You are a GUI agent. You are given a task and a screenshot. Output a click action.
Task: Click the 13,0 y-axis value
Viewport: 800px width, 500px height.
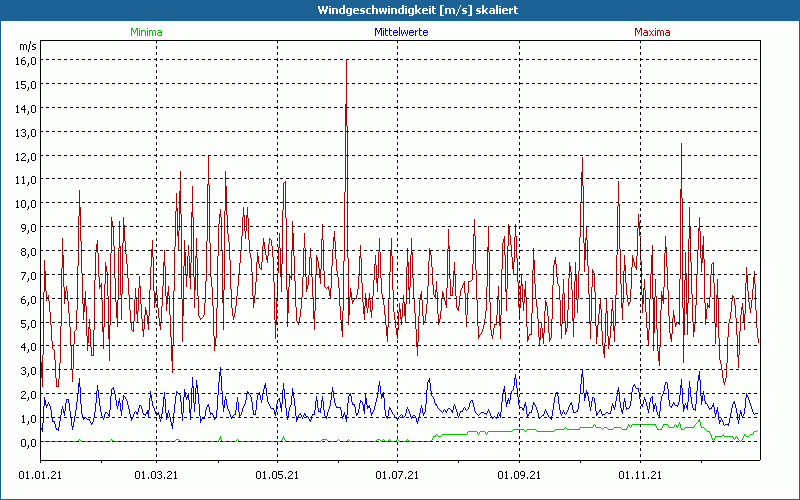(x=28, y=133)
